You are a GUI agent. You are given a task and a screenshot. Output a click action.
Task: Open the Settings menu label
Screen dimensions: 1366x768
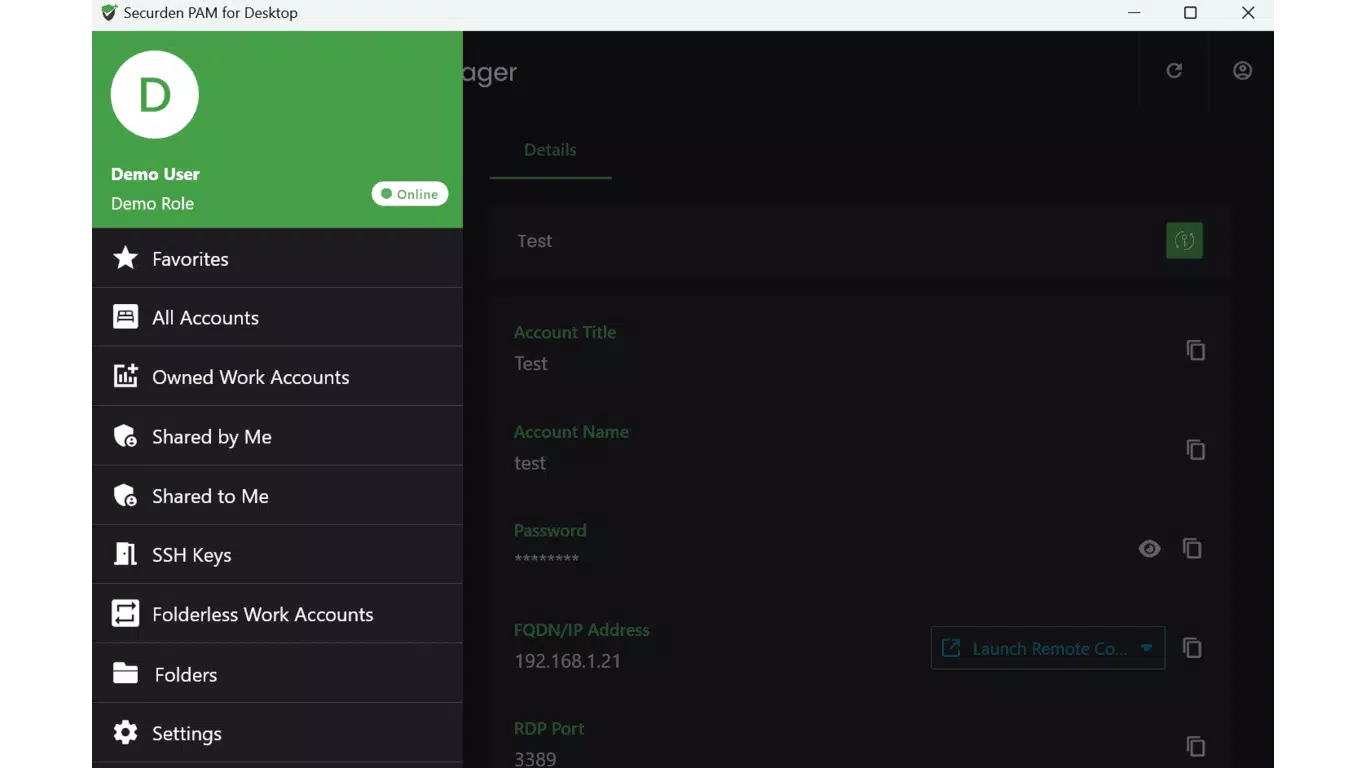pyautogui.click(x=187, y=733)
